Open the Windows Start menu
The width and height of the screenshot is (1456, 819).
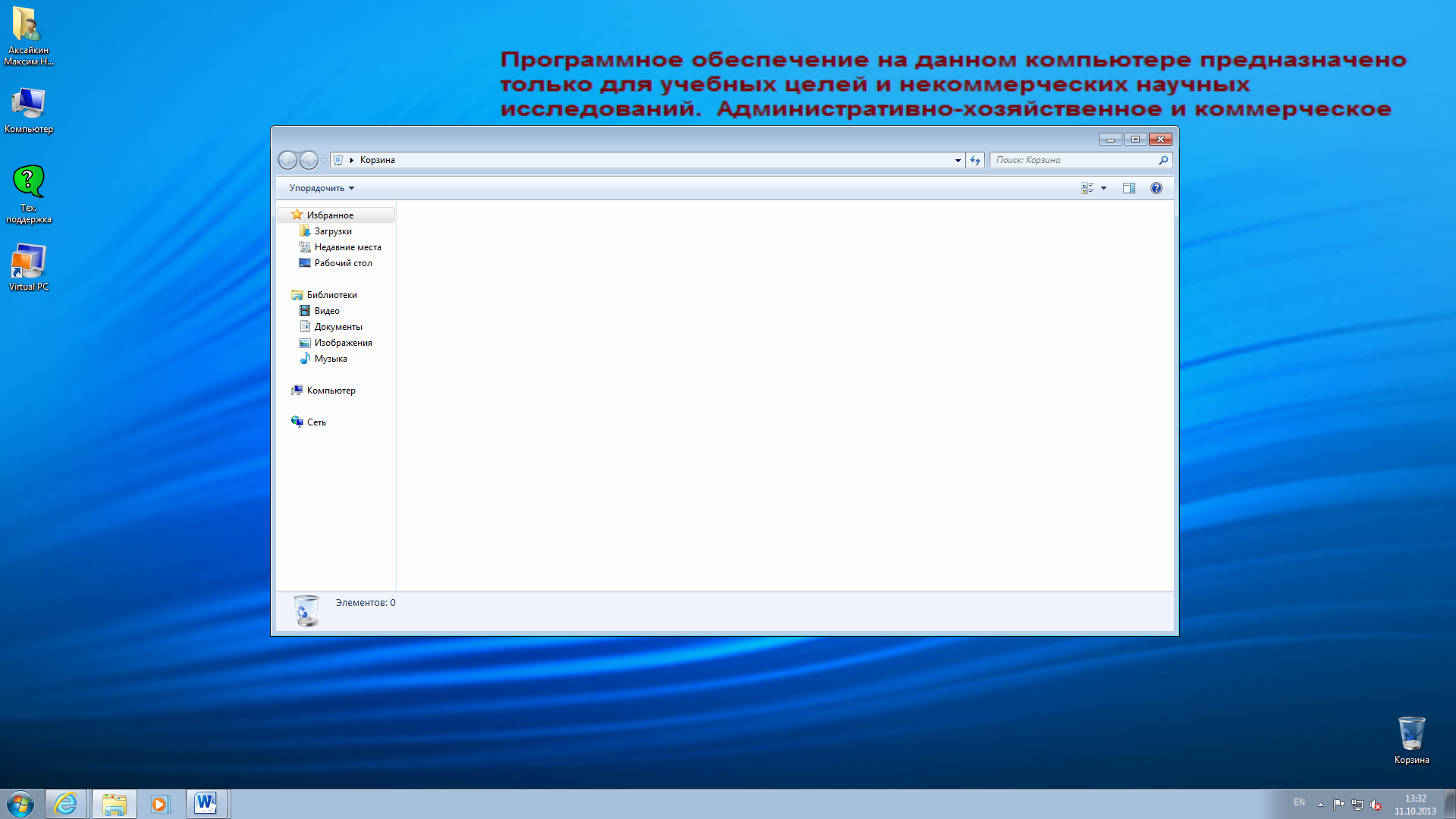pyautogui.click(x=20, y=804)
